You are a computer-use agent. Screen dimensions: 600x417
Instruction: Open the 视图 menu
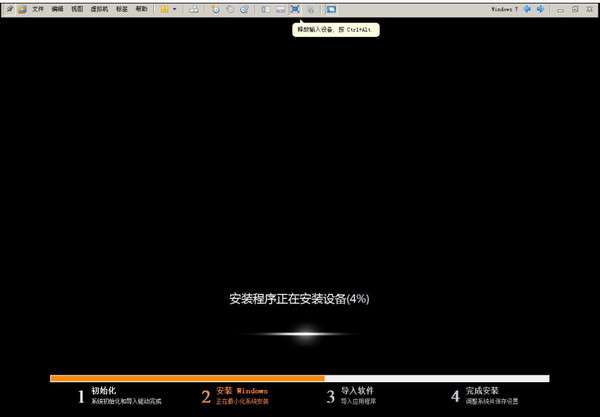click(x=77, y=9)
